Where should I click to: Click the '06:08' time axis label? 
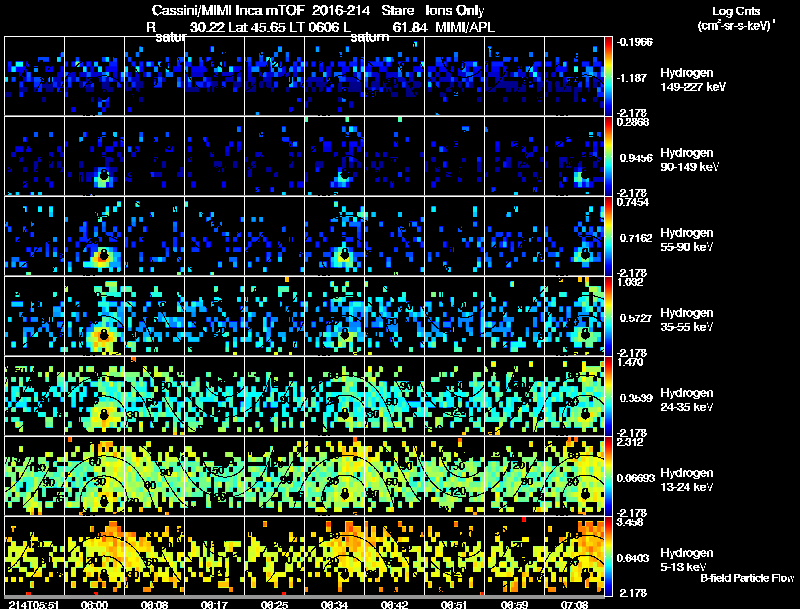[154, 604]
